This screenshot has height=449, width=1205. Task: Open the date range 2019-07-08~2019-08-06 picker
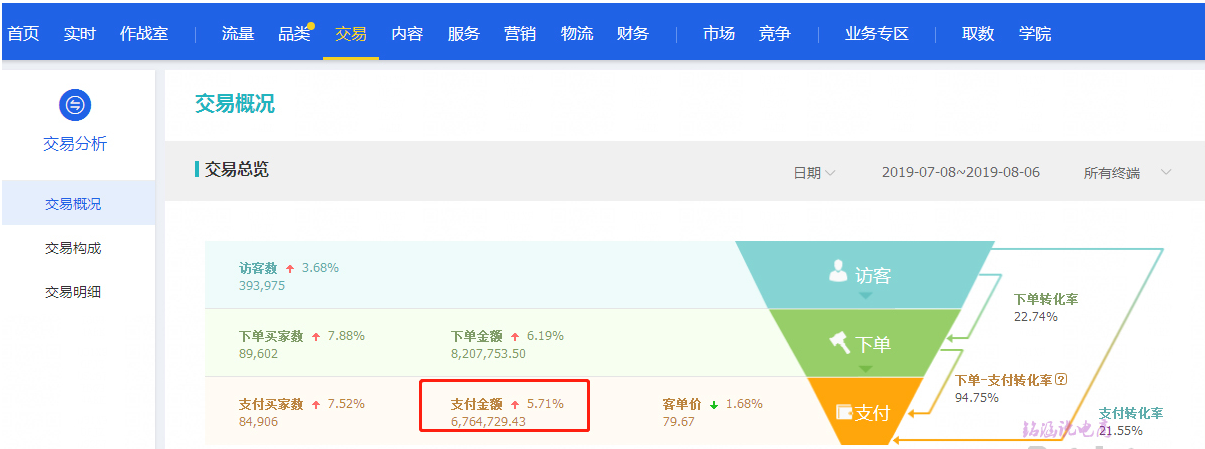pyautogui.click(x=961, y=172)
